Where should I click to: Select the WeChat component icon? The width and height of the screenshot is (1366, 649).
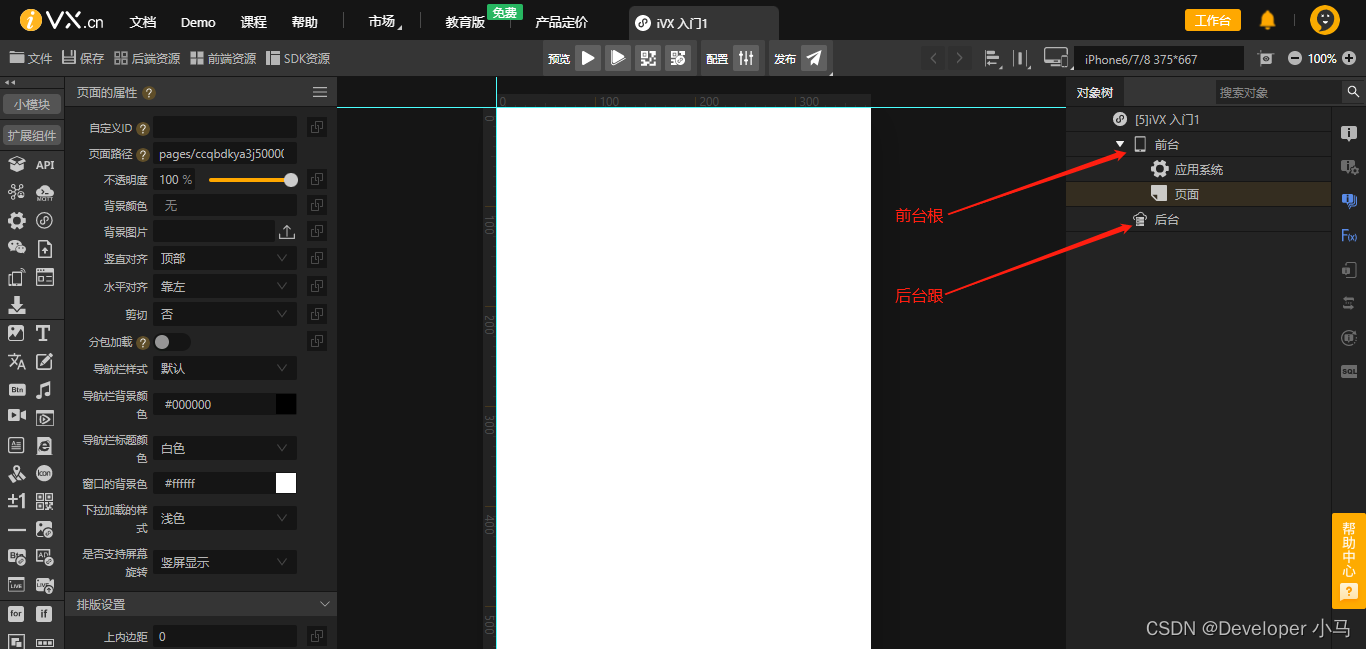[16, 247]
